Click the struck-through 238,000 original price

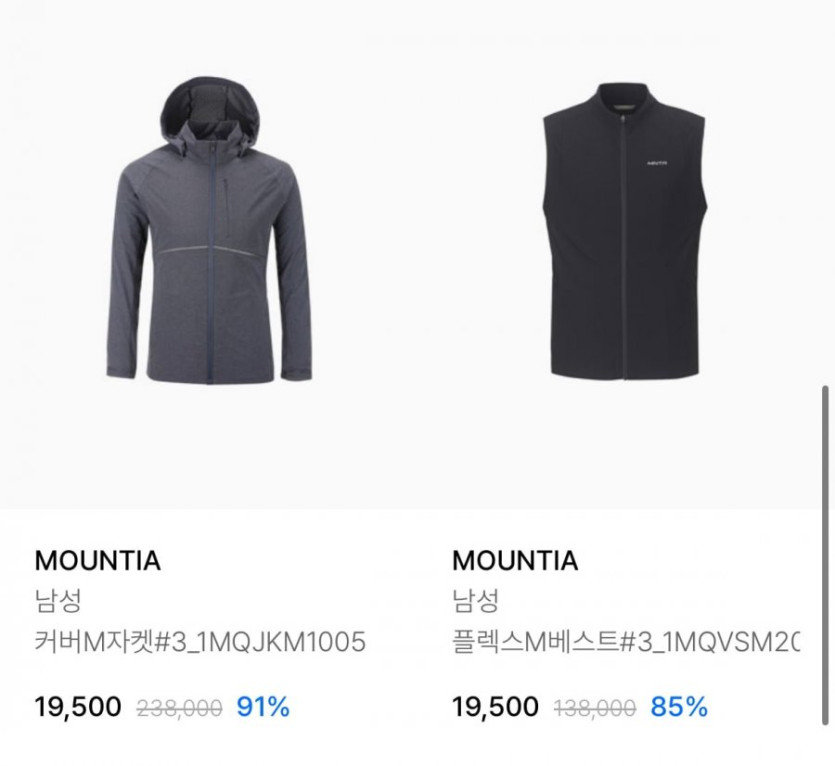pos(179,708)
